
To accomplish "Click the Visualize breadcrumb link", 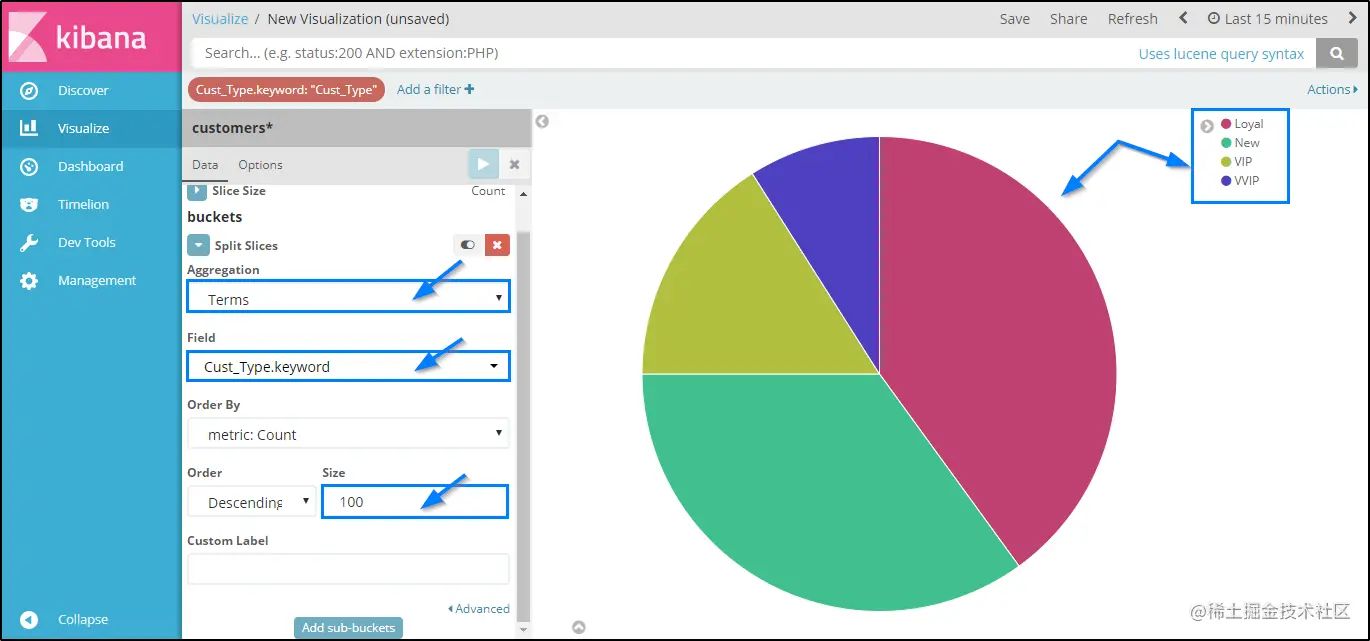I will point(220,18).
